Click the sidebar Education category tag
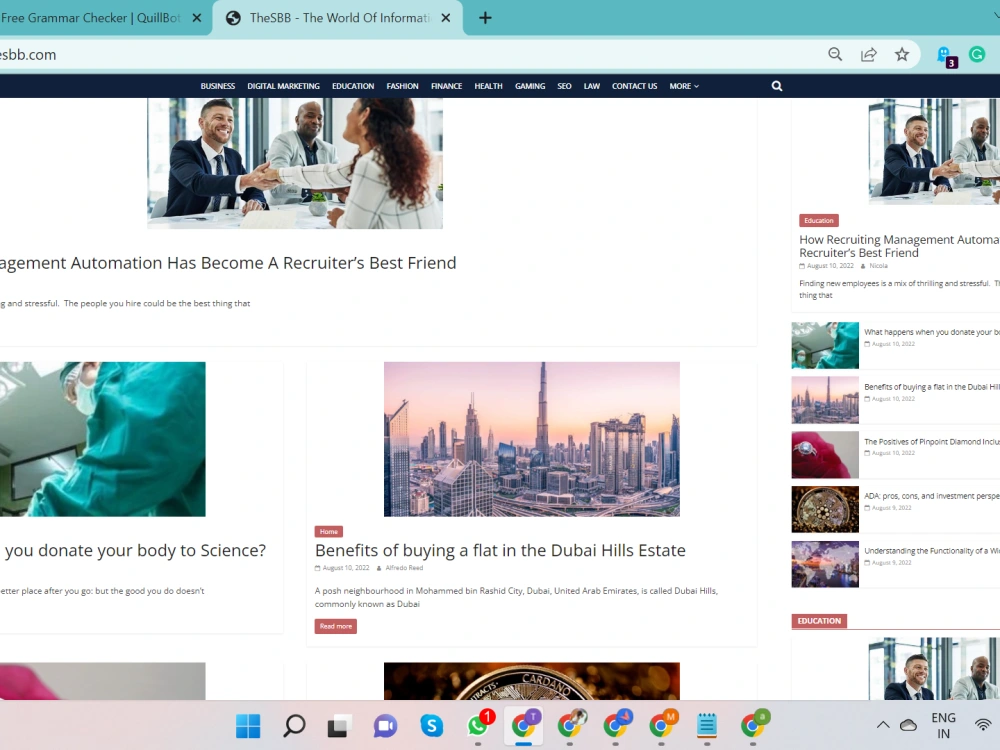The image size is (1000, 750). 819,221
